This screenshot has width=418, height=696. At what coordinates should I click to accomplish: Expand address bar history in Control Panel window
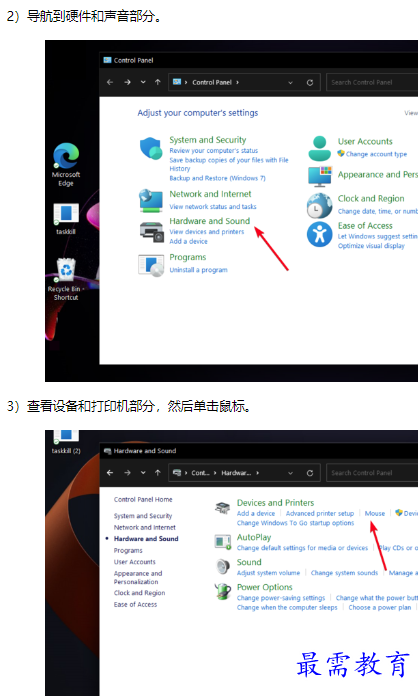290,83
